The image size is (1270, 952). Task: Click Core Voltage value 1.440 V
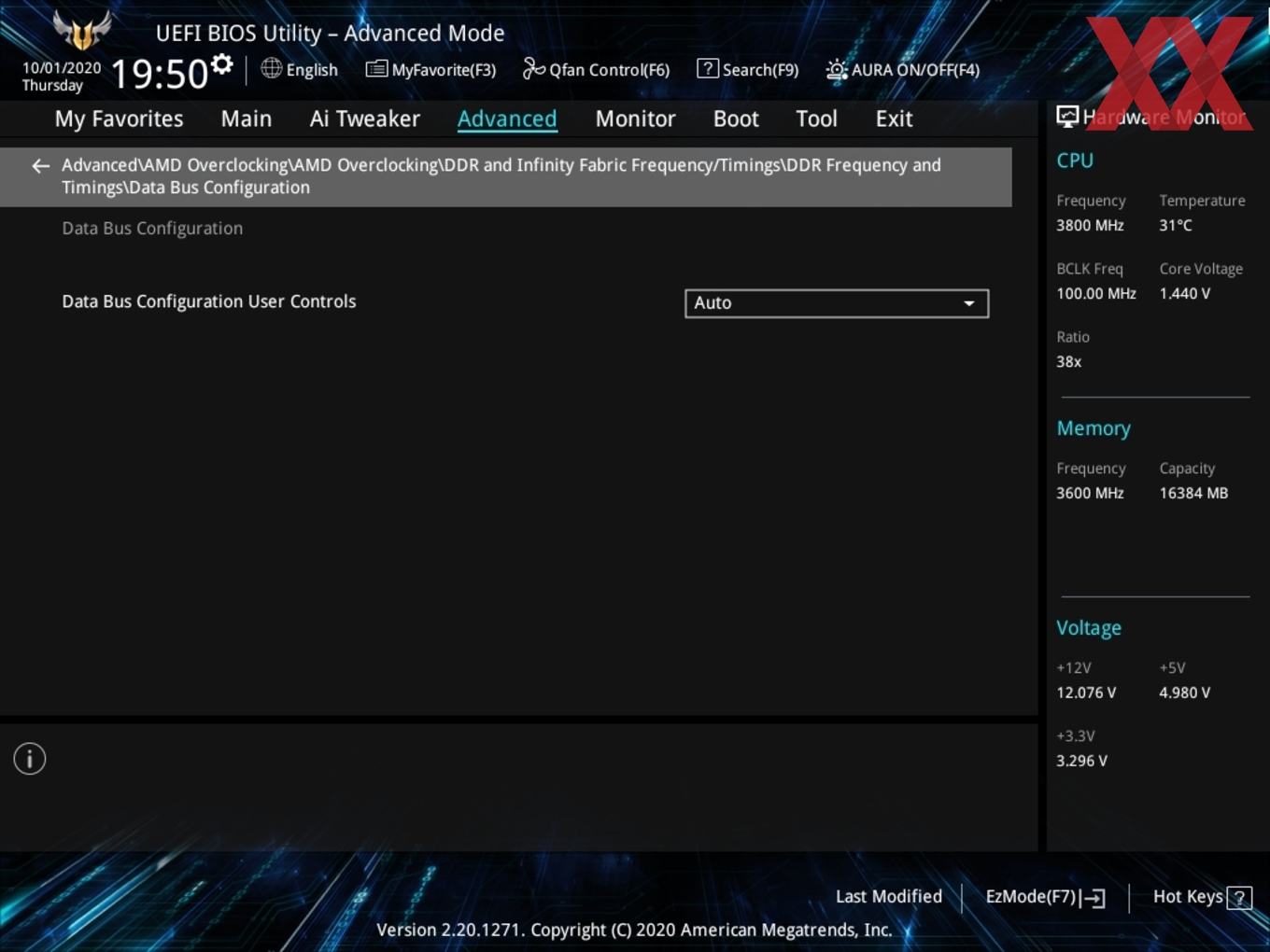(1185, 293)
